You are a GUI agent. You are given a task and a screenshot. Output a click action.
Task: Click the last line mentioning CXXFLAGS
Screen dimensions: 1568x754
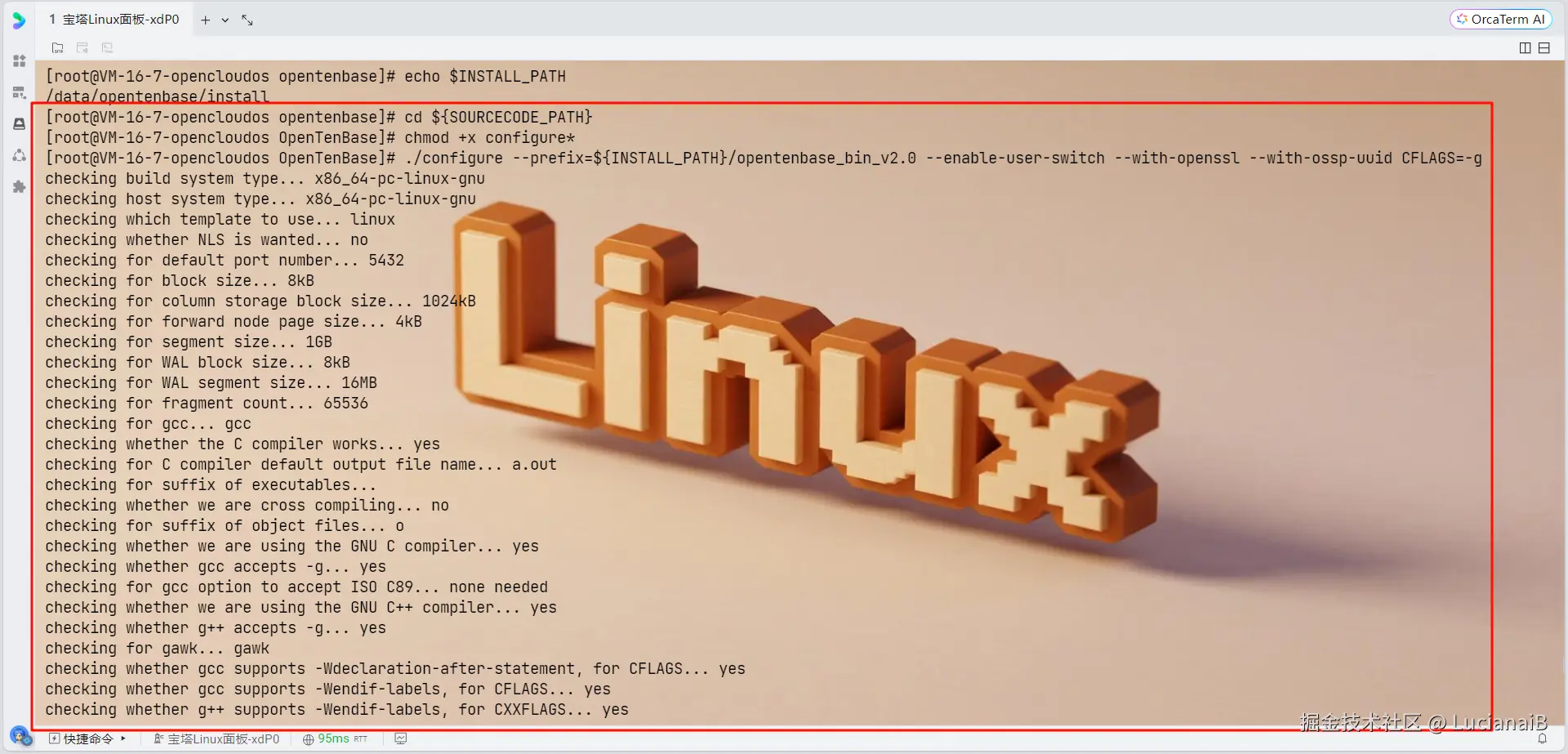click(x=337, y=710)
